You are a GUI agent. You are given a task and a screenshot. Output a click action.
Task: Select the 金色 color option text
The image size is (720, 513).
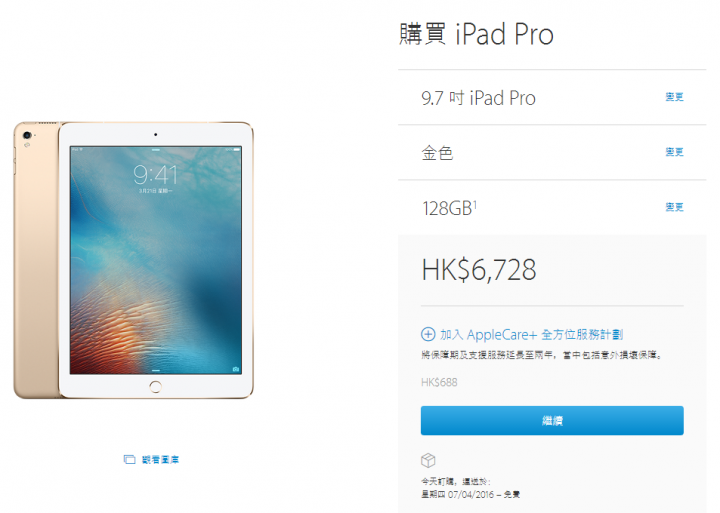click(x=437, y=153)
